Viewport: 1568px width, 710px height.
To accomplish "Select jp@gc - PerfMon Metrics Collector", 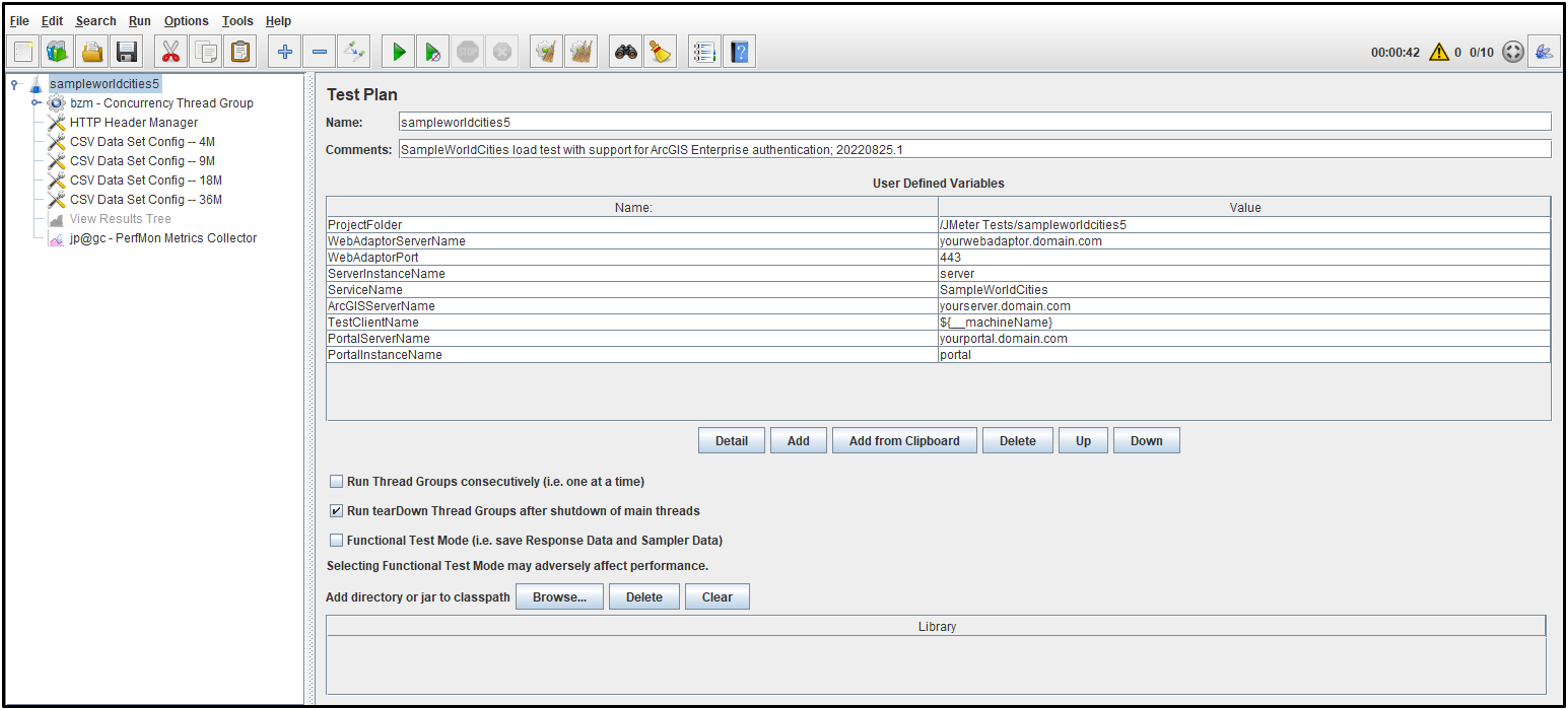I will point(163,238).
